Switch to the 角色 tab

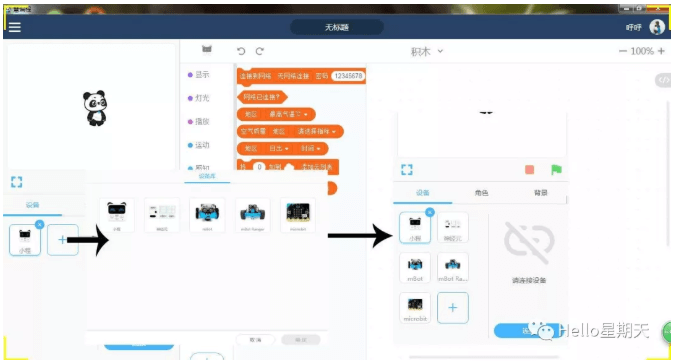pos(481,193)
